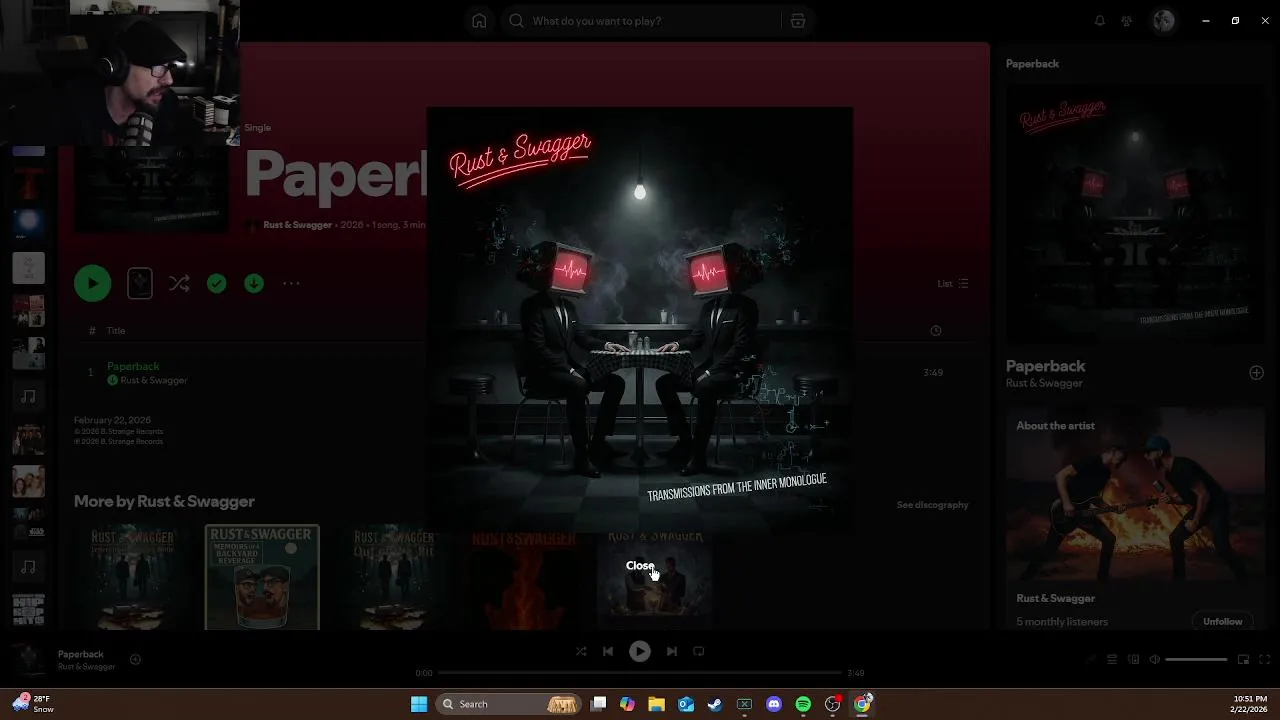Mute with the volume speaker icon
Viewport: 1280px width, 720px height.
[1154, 660]
